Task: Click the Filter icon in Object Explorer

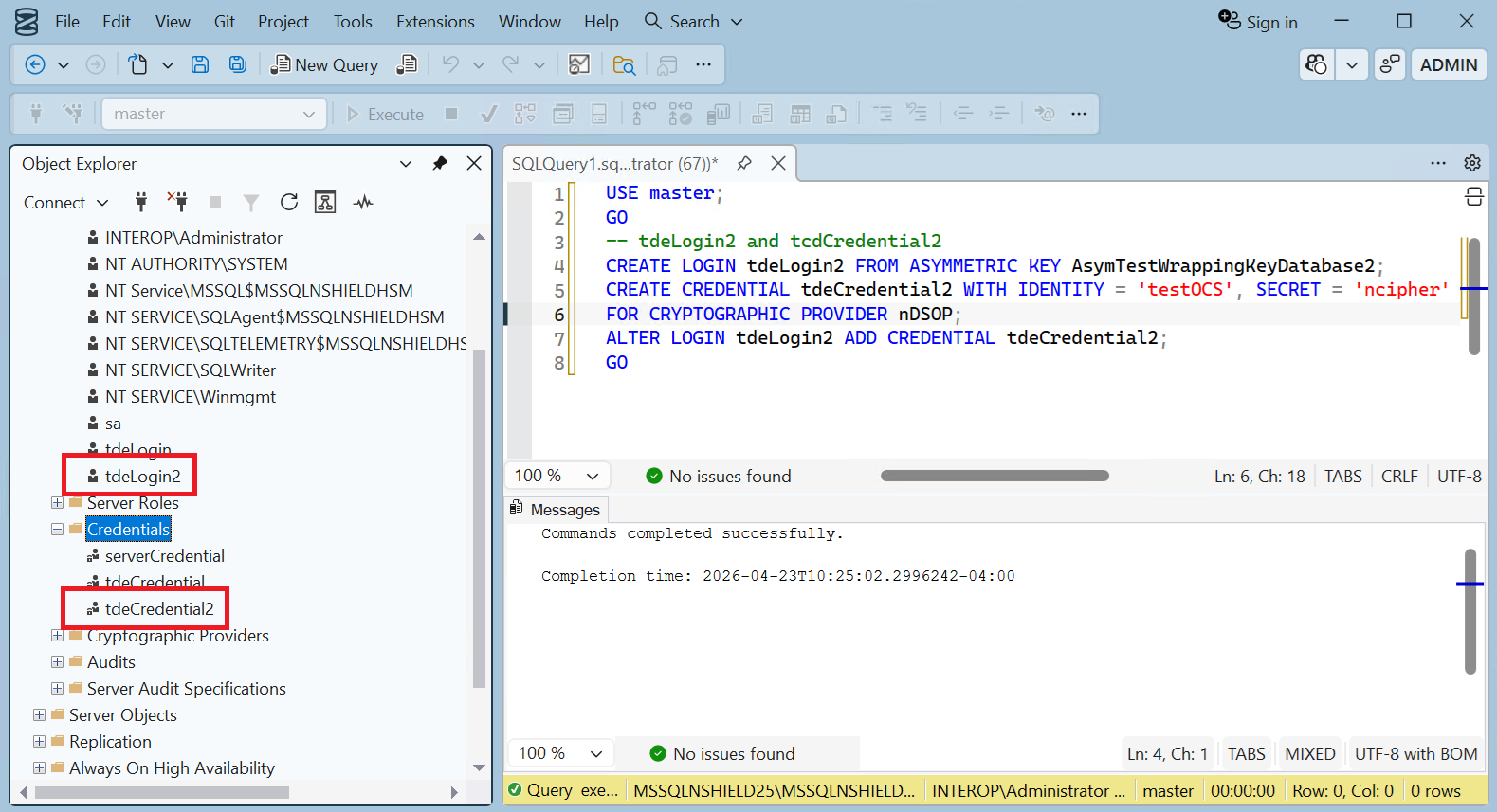Action: tap(251, 202)
